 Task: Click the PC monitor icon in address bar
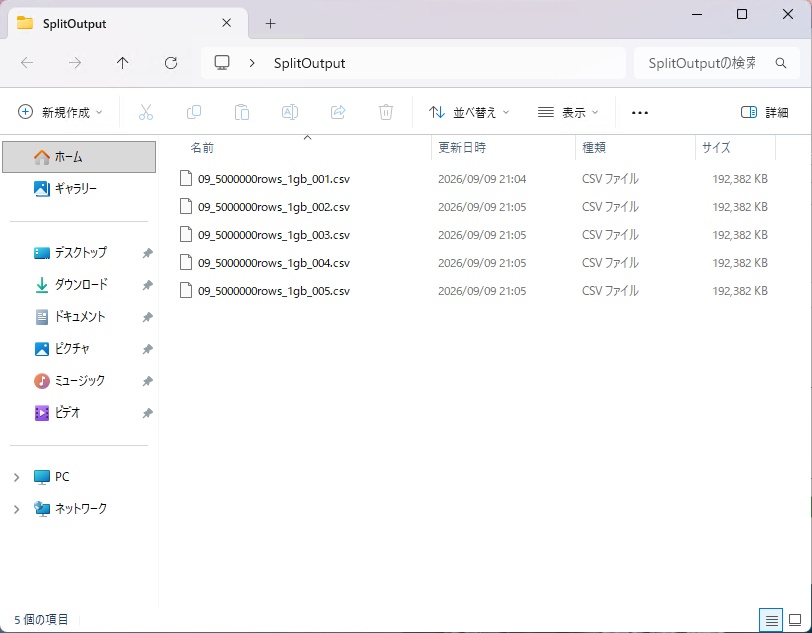[222, 63]
